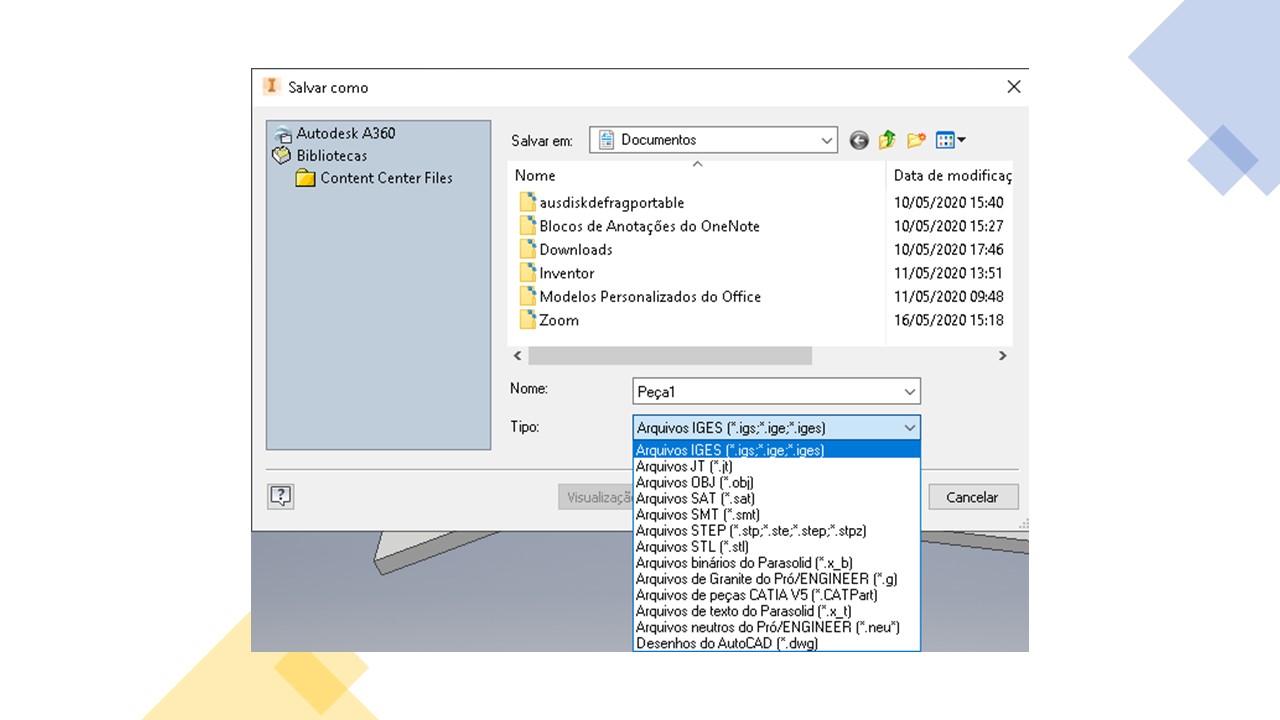Image resolution: width=1280 pixels, height=720 pixels.
Task: Click the Visualização button
Action: 596,497
